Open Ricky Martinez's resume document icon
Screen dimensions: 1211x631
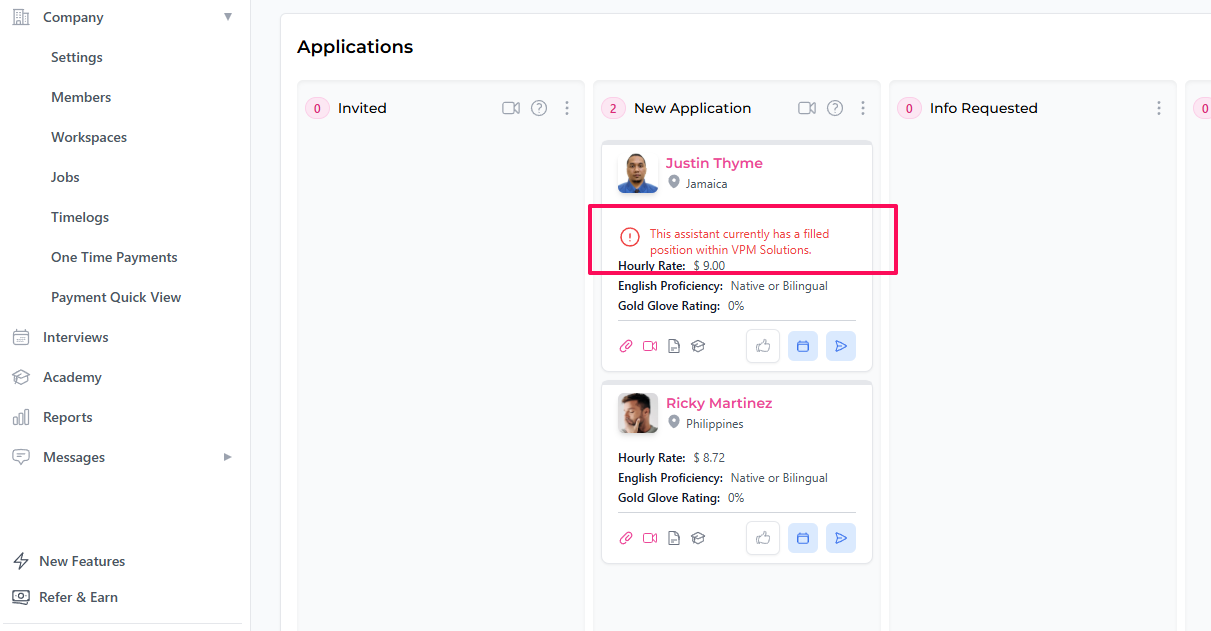673,537
